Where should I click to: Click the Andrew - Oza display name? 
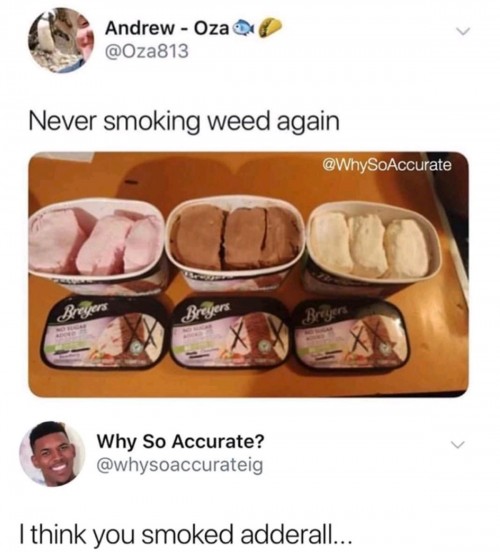coord(167,29)
